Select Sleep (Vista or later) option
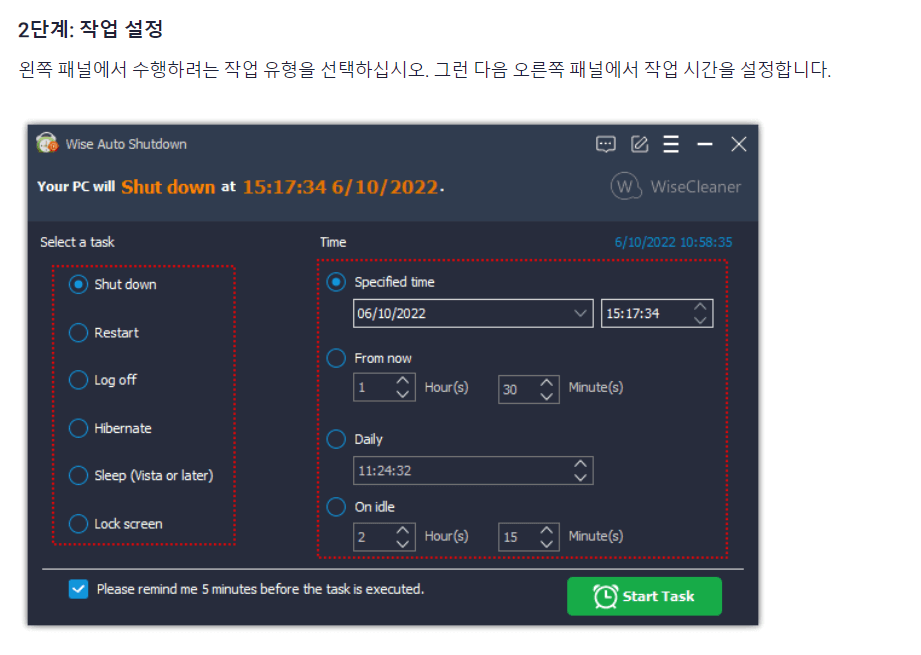 (78, 476)
